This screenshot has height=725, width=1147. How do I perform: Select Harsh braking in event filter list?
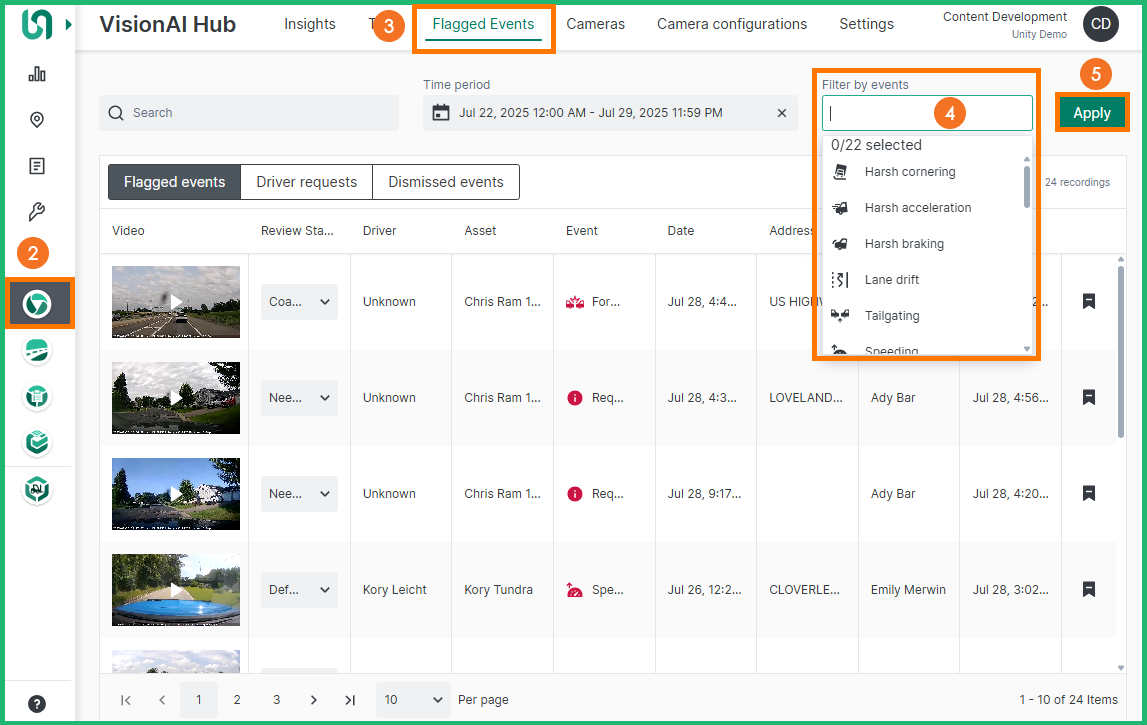click(904, 244)
